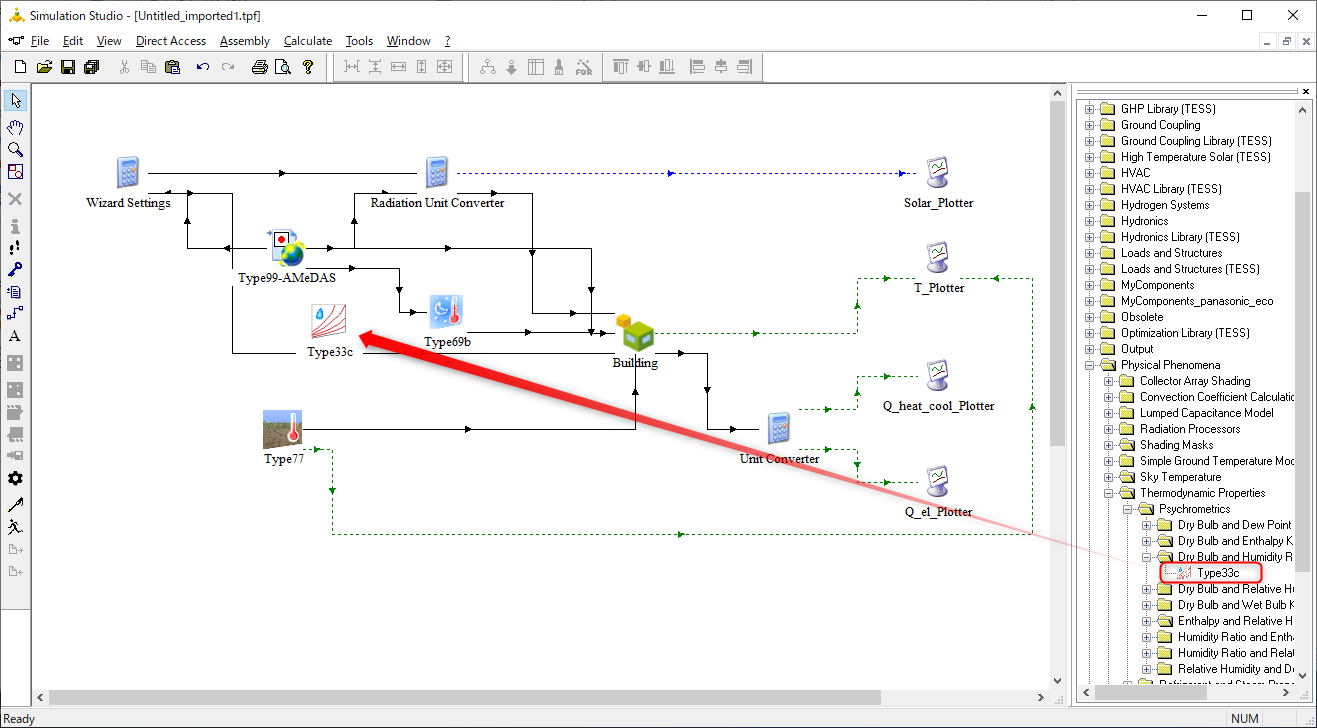Click the question mark Help icon
The image size is (1317, 728).
[x=308, y=67]
